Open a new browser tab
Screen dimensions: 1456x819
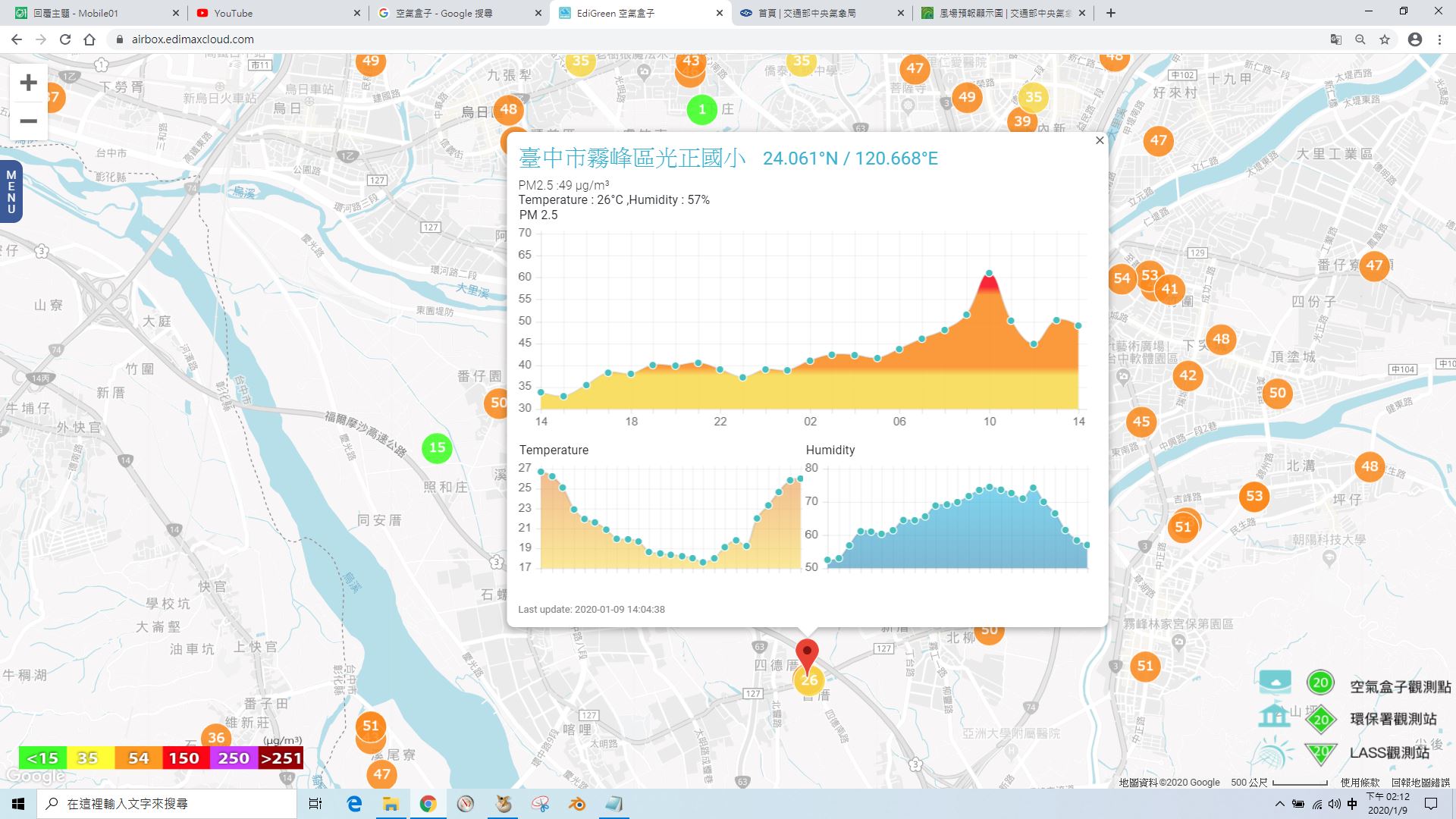pyautogui.click(x=1111, y=13)
